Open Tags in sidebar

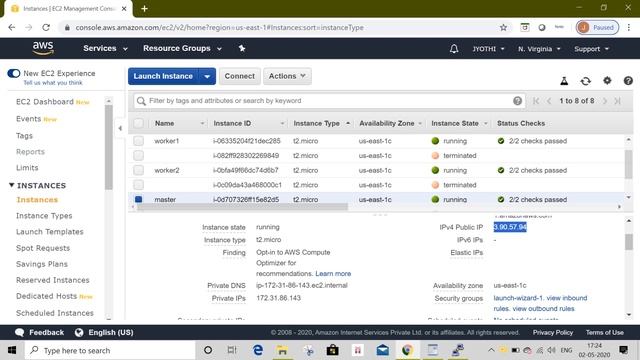(x=24, y=136)
